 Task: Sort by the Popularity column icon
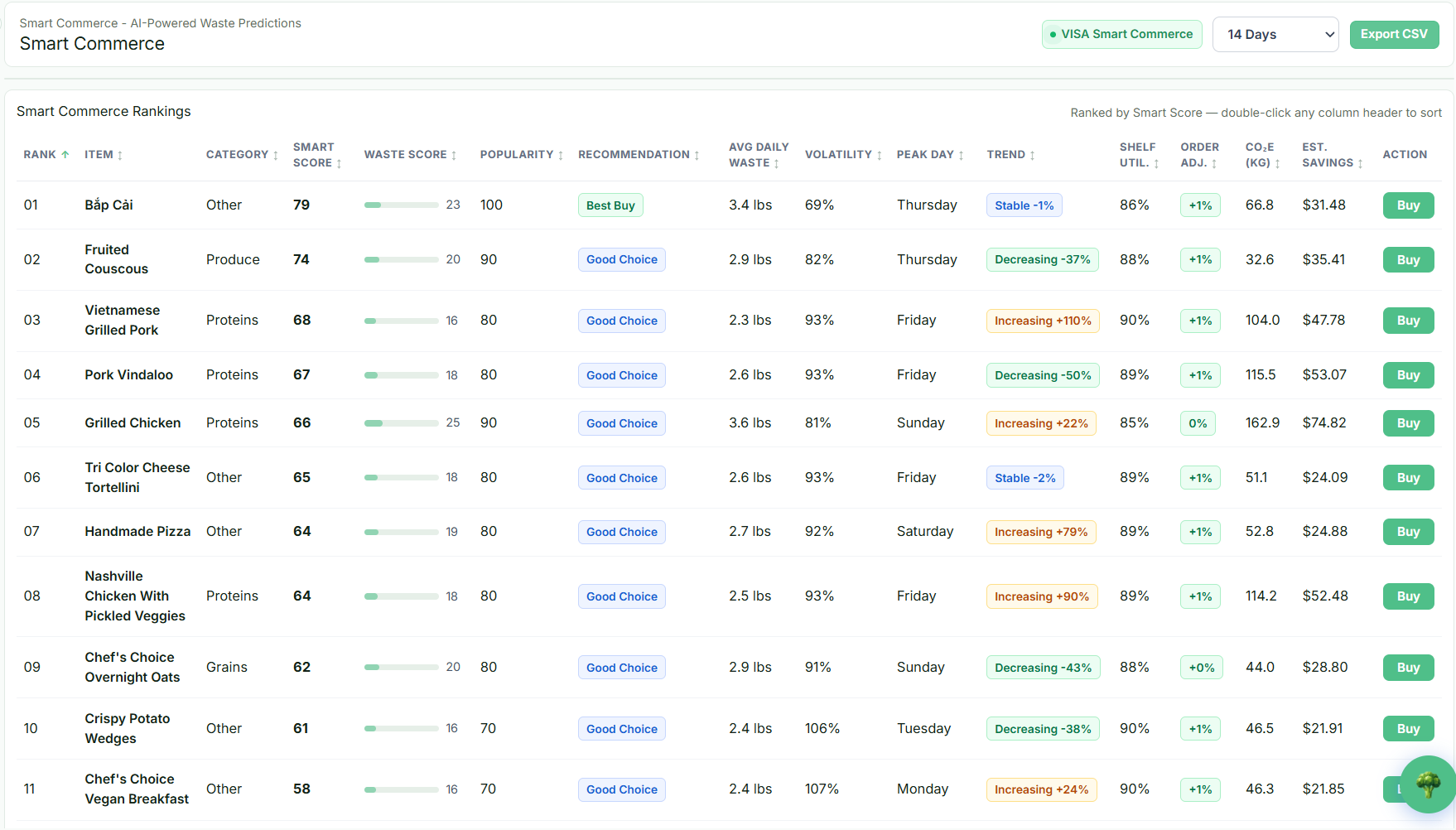(x=561, y=156)
